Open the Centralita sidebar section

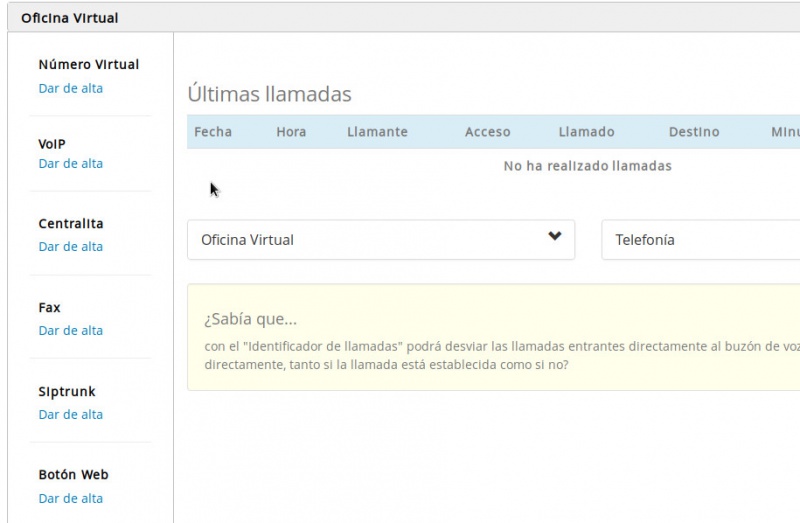pyautogui.click(x=70, y=224)
